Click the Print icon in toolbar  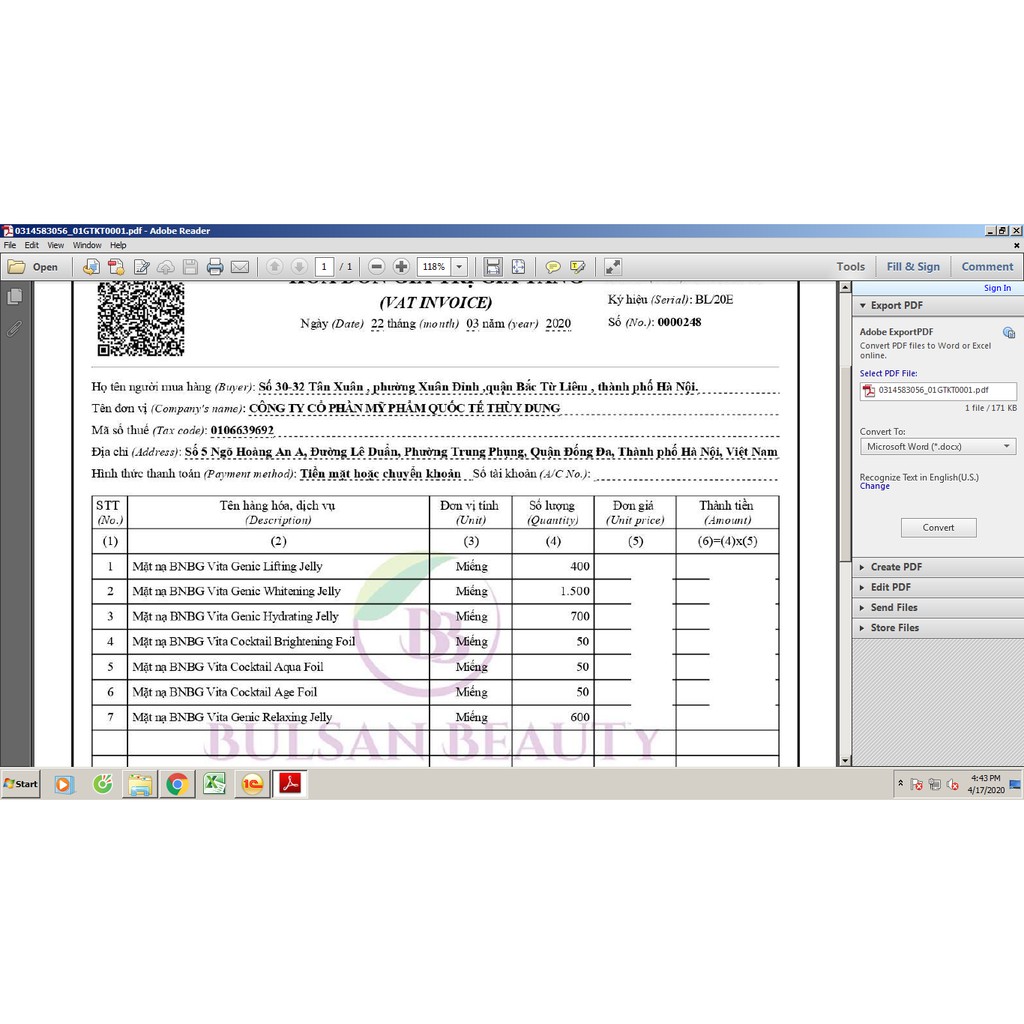[215, 267]
